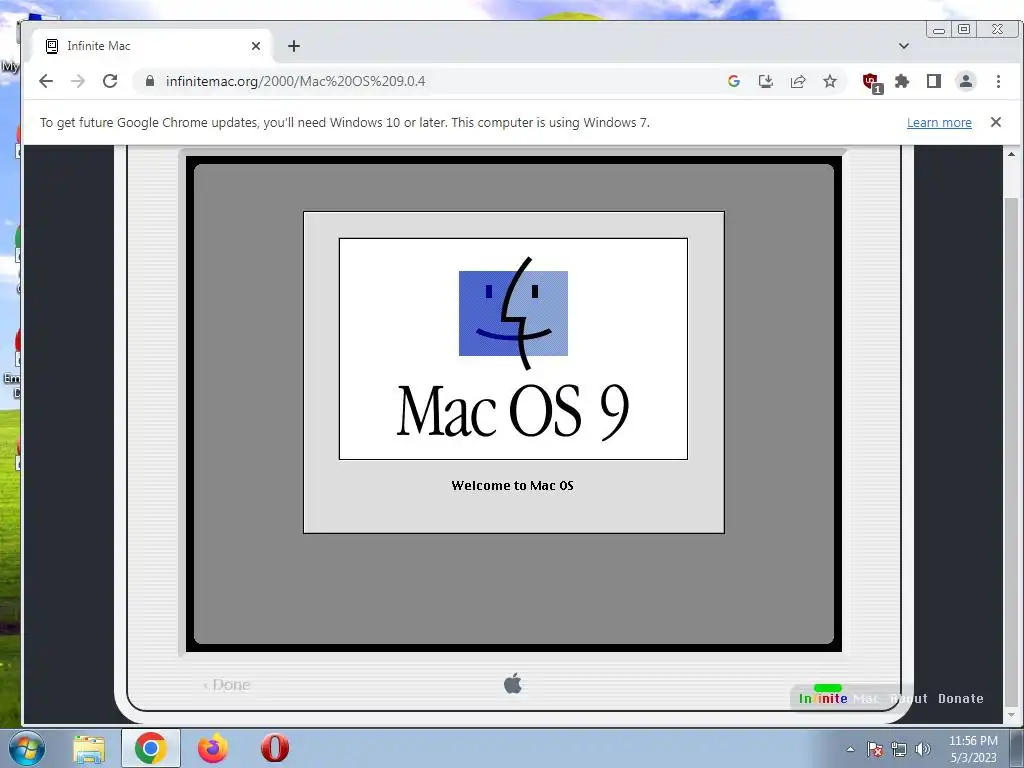The image size is (1024, 768).
Task: Click the address bar URL
Action: point(295,81)
